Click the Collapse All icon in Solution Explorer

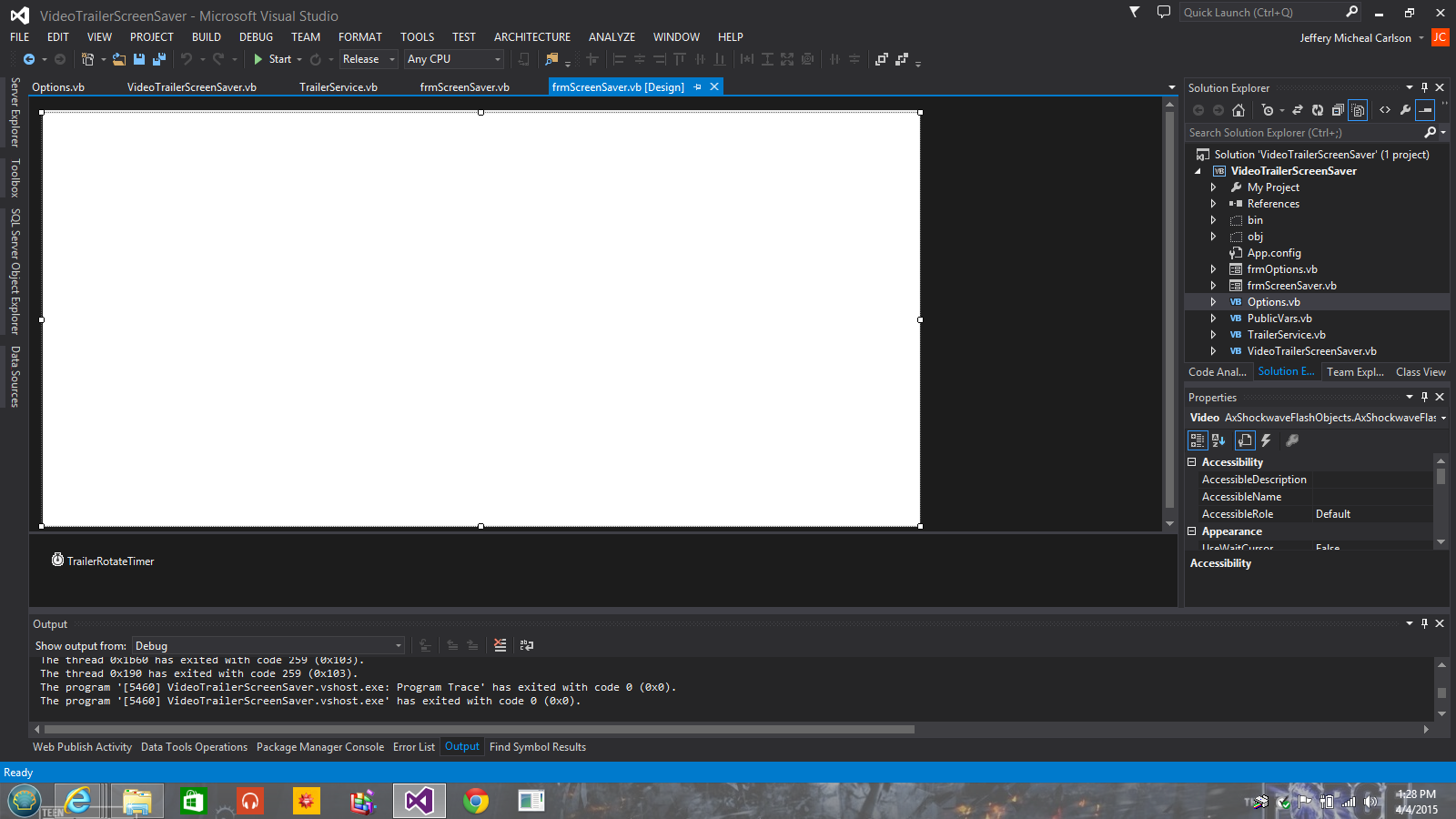coord(1338,110)
